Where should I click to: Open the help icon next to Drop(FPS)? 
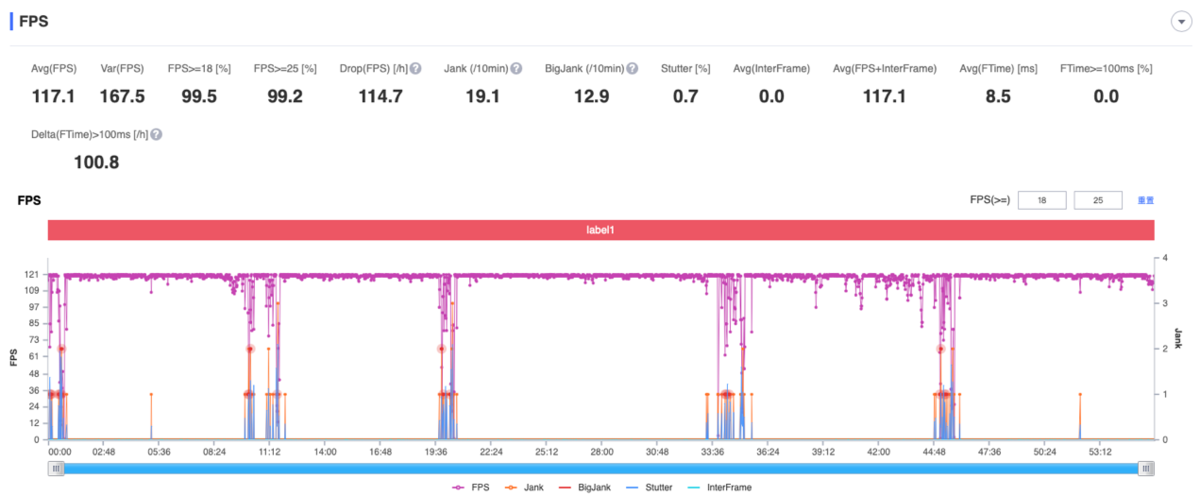[416, 69]
